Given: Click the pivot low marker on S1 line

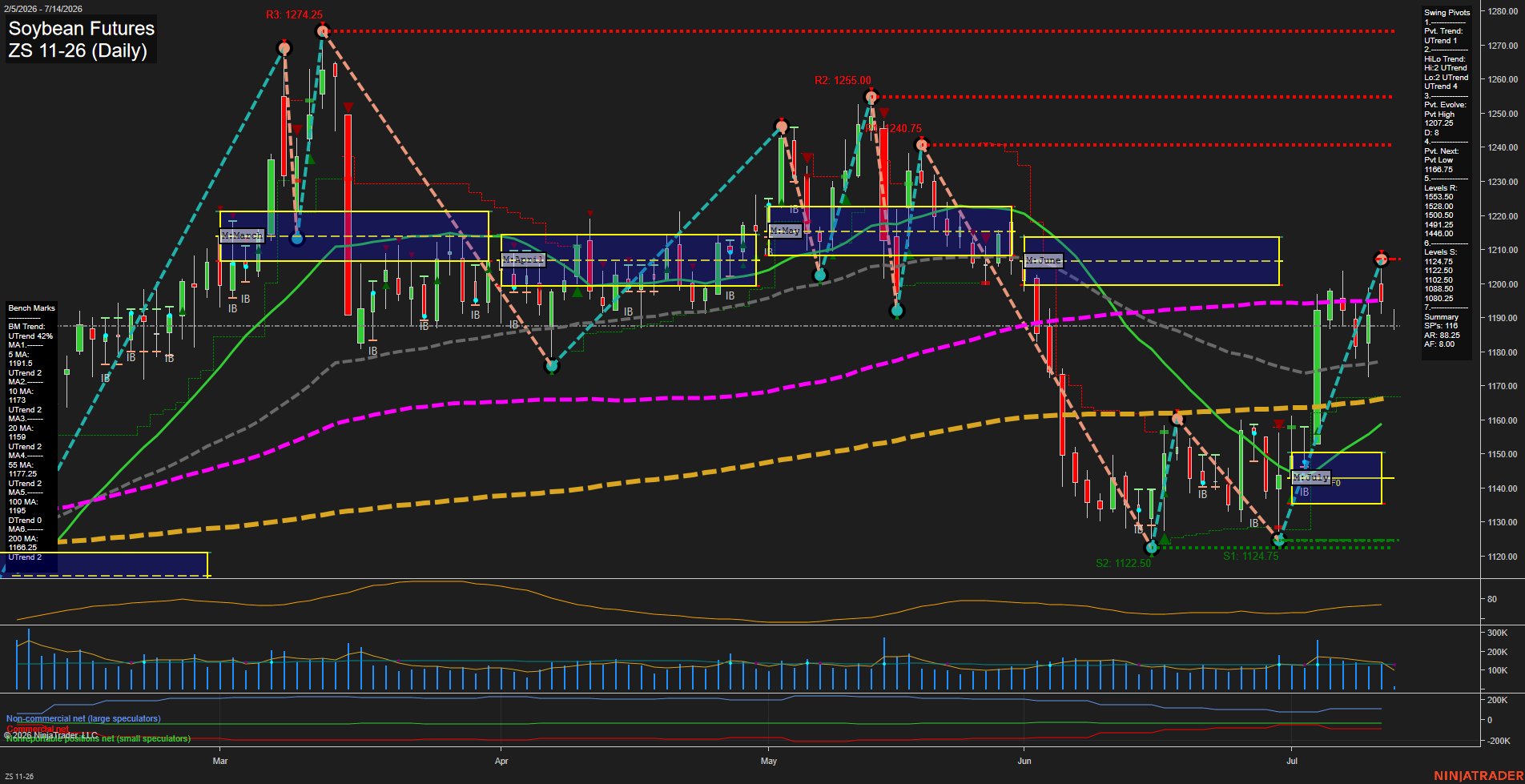Looking at the screenshot, I should point(1279,541).
